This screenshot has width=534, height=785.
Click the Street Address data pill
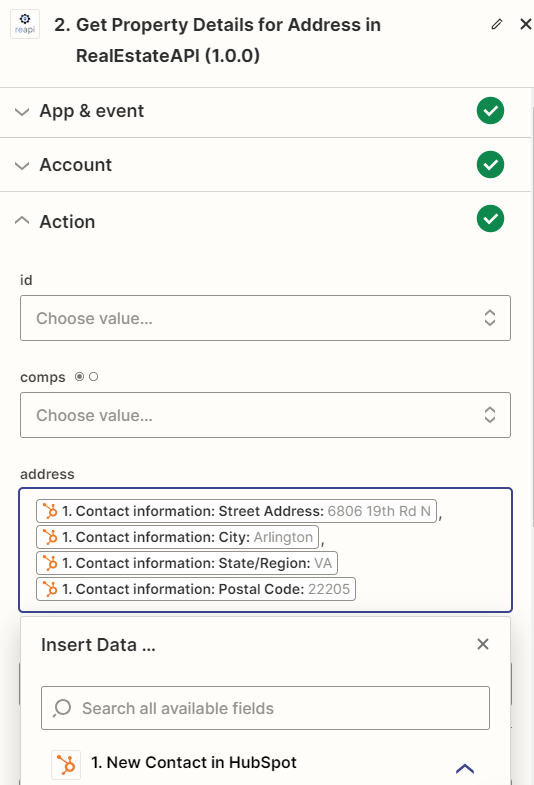(x=236, y=511)
